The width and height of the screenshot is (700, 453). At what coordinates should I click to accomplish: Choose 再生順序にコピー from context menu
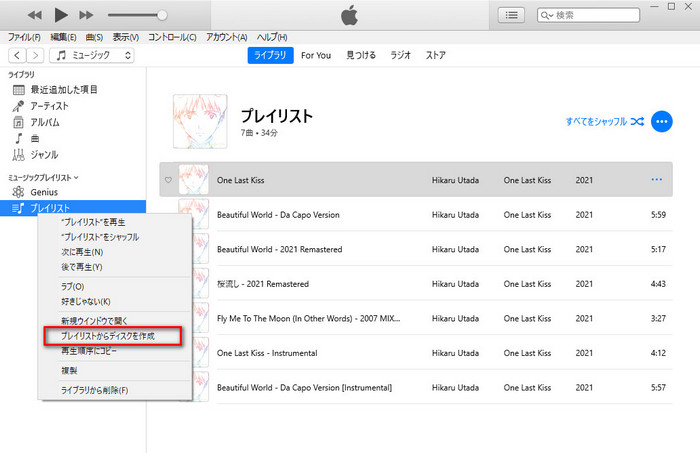click(x=89, y=351)
